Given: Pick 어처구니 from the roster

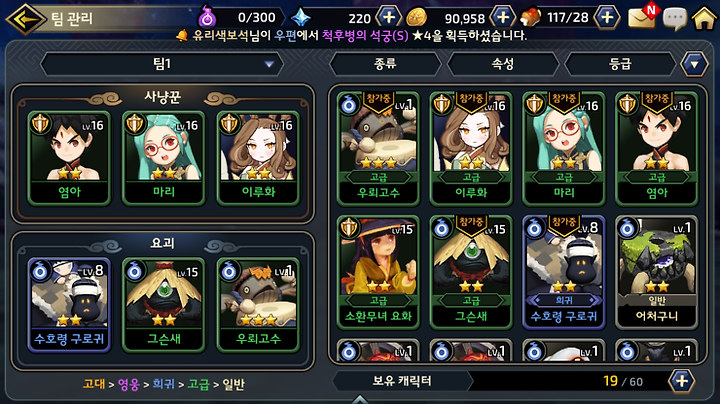Looking at the screenshot, I should [657, 272].
